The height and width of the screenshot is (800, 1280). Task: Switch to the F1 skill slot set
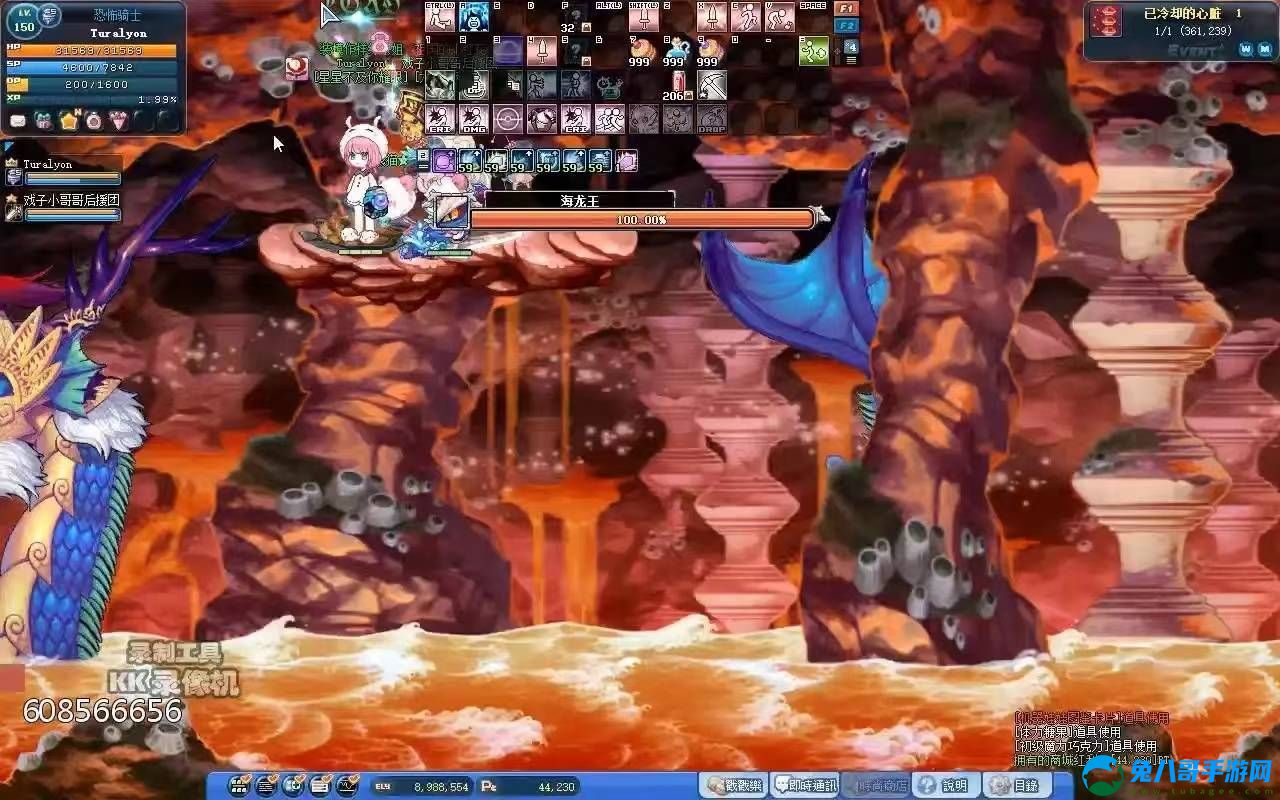tap(847, 8)
